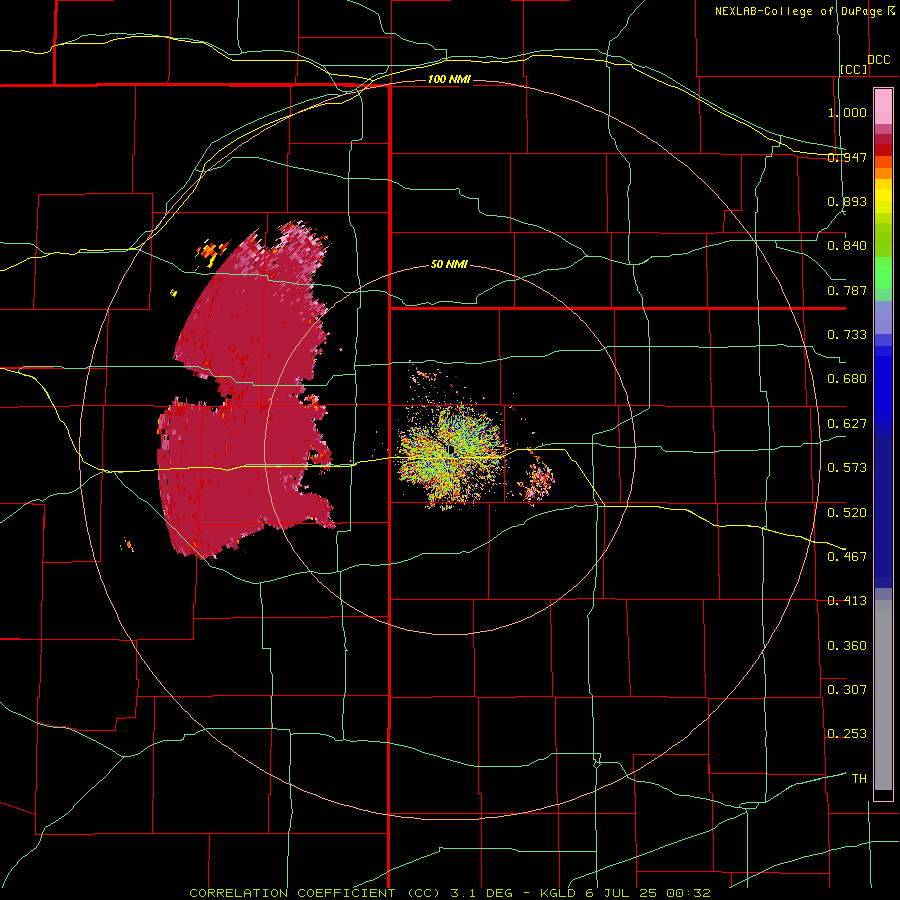Click the 0.627 scale value

847,424
